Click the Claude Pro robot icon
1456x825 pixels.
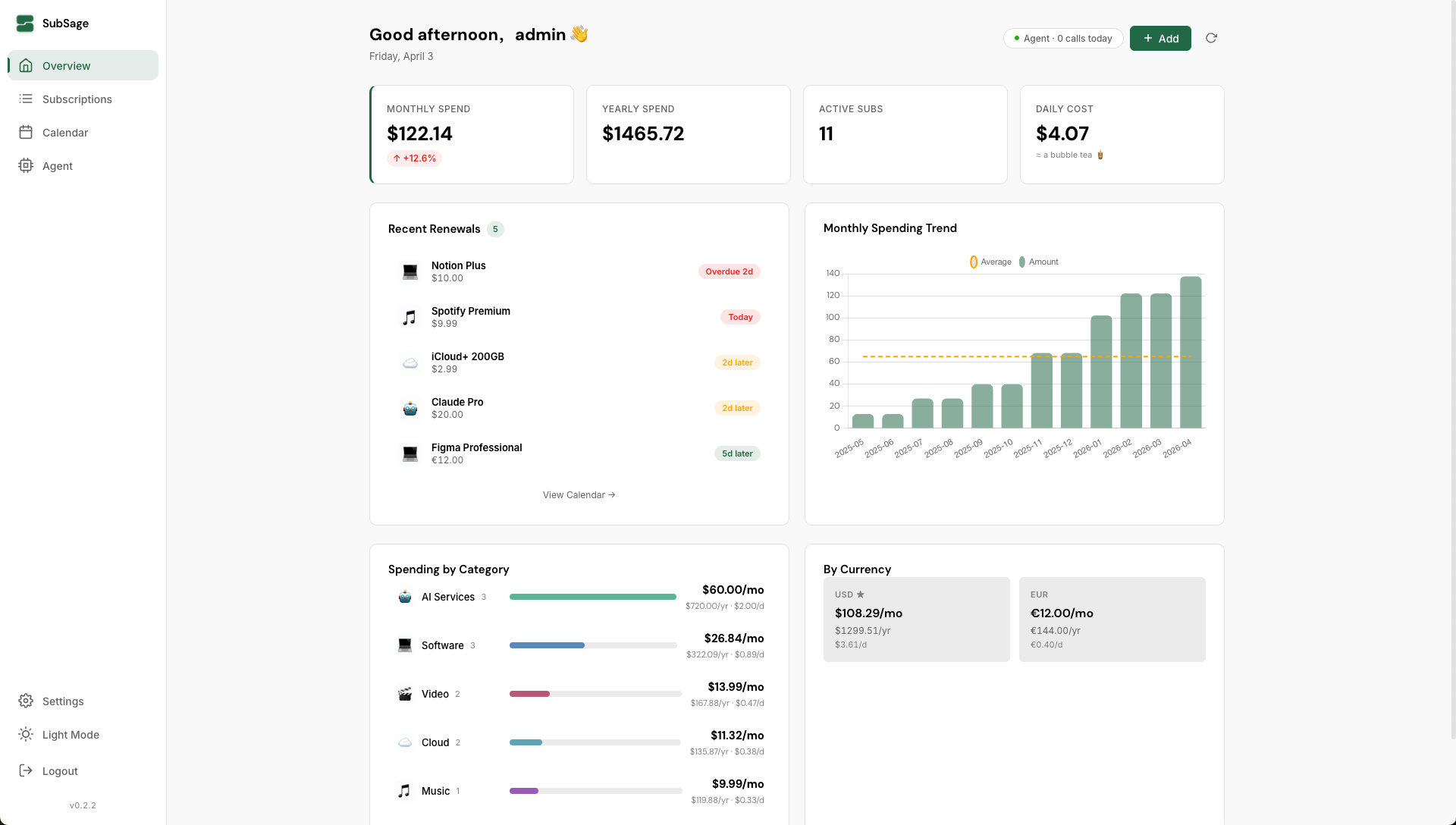point(410,408)
